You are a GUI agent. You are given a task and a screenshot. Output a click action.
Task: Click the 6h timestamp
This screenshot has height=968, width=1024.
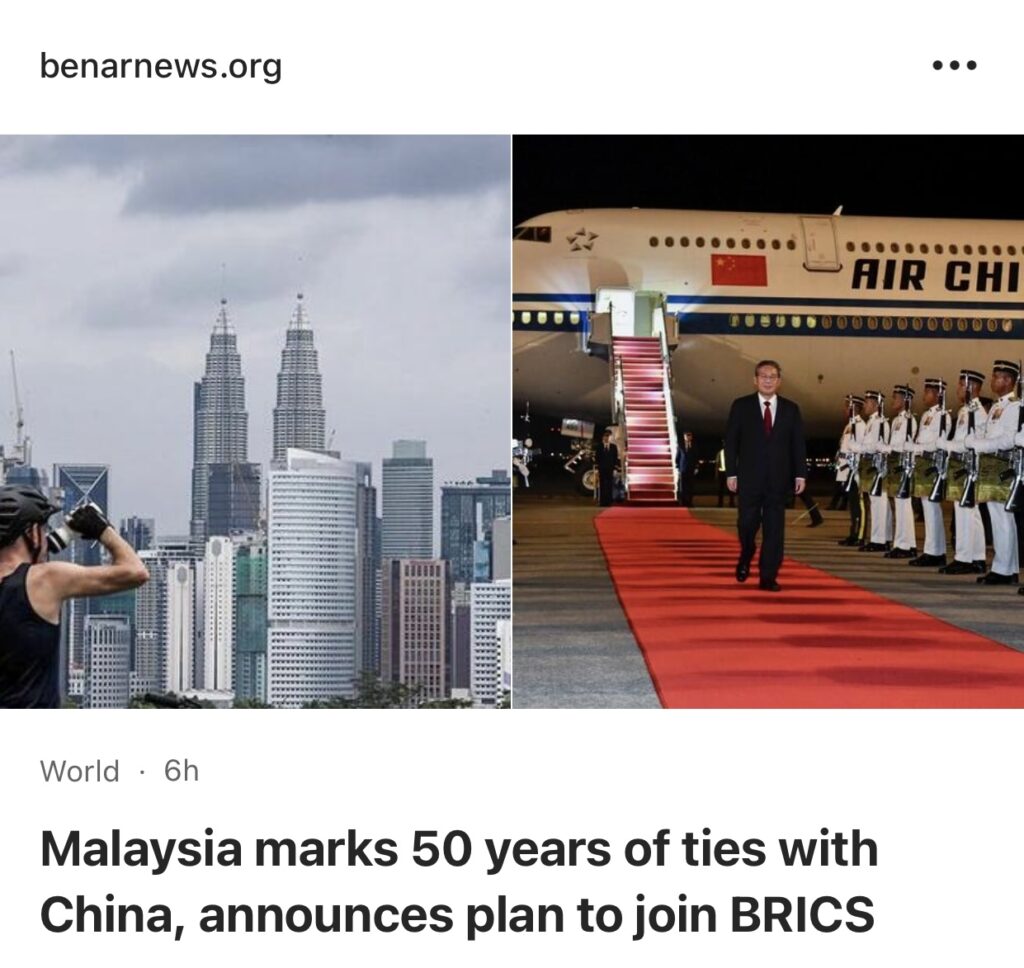[x=181, y=771]
